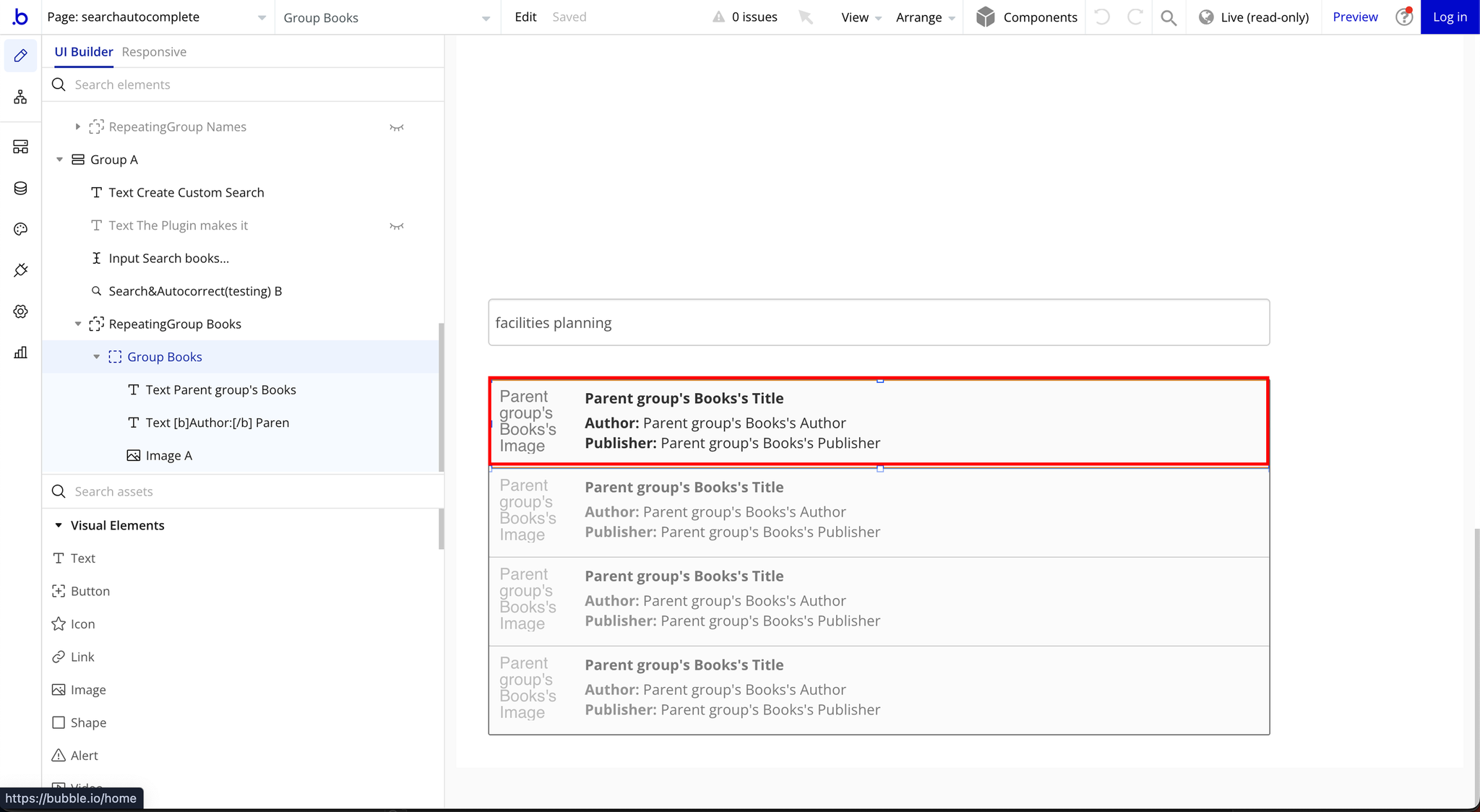Switch to the Responsive tab
Viewport: 1480px width, 812px height.
coord(154,52)
